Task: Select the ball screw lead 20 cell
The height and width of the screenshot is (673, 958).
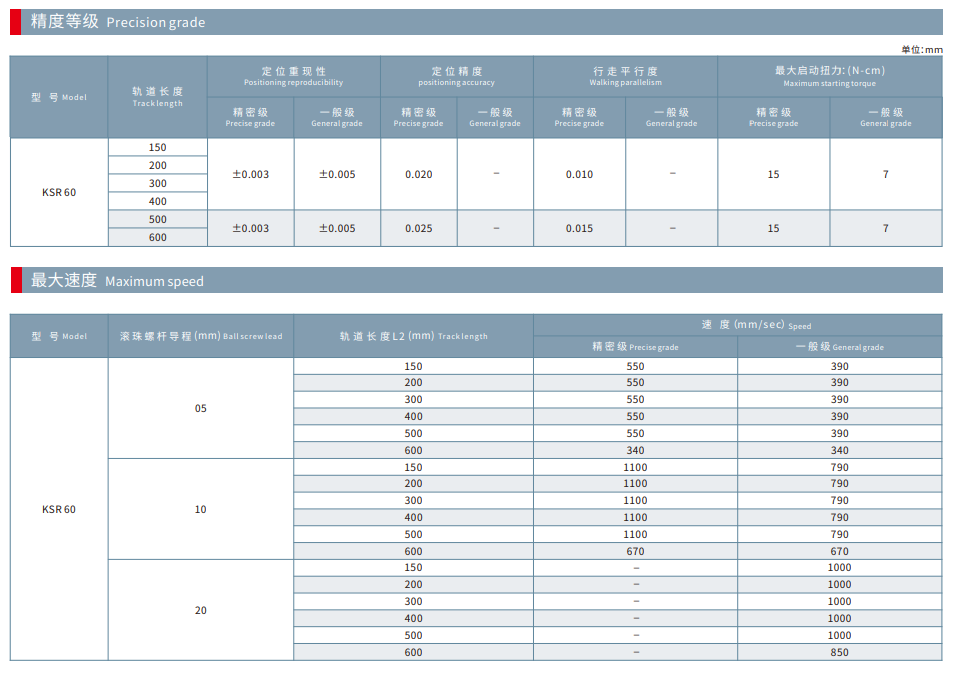Action: click(200, 610)
